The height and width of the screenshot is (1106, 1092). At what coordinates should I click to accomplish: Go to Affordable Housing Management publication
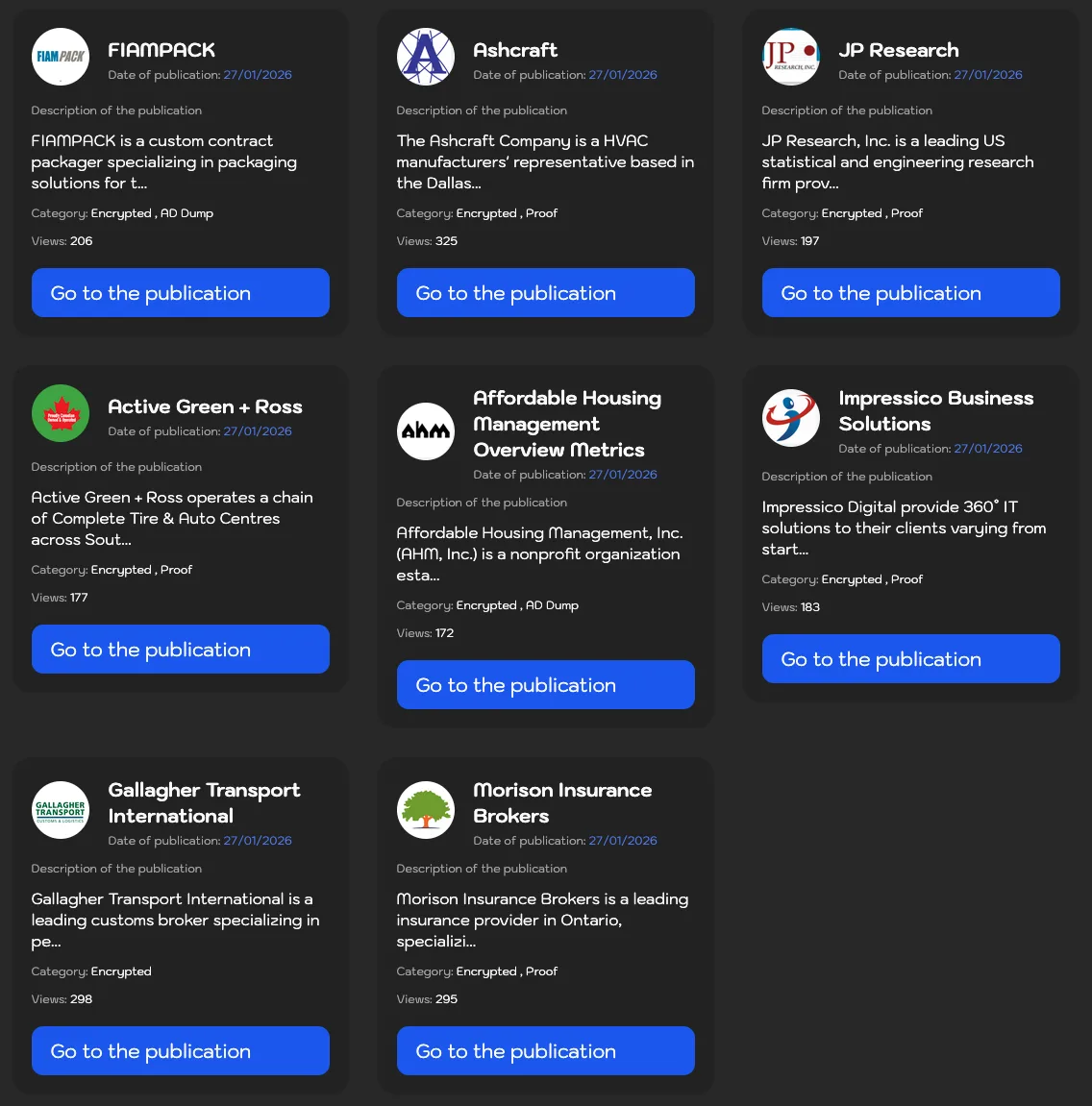[545, 685]
